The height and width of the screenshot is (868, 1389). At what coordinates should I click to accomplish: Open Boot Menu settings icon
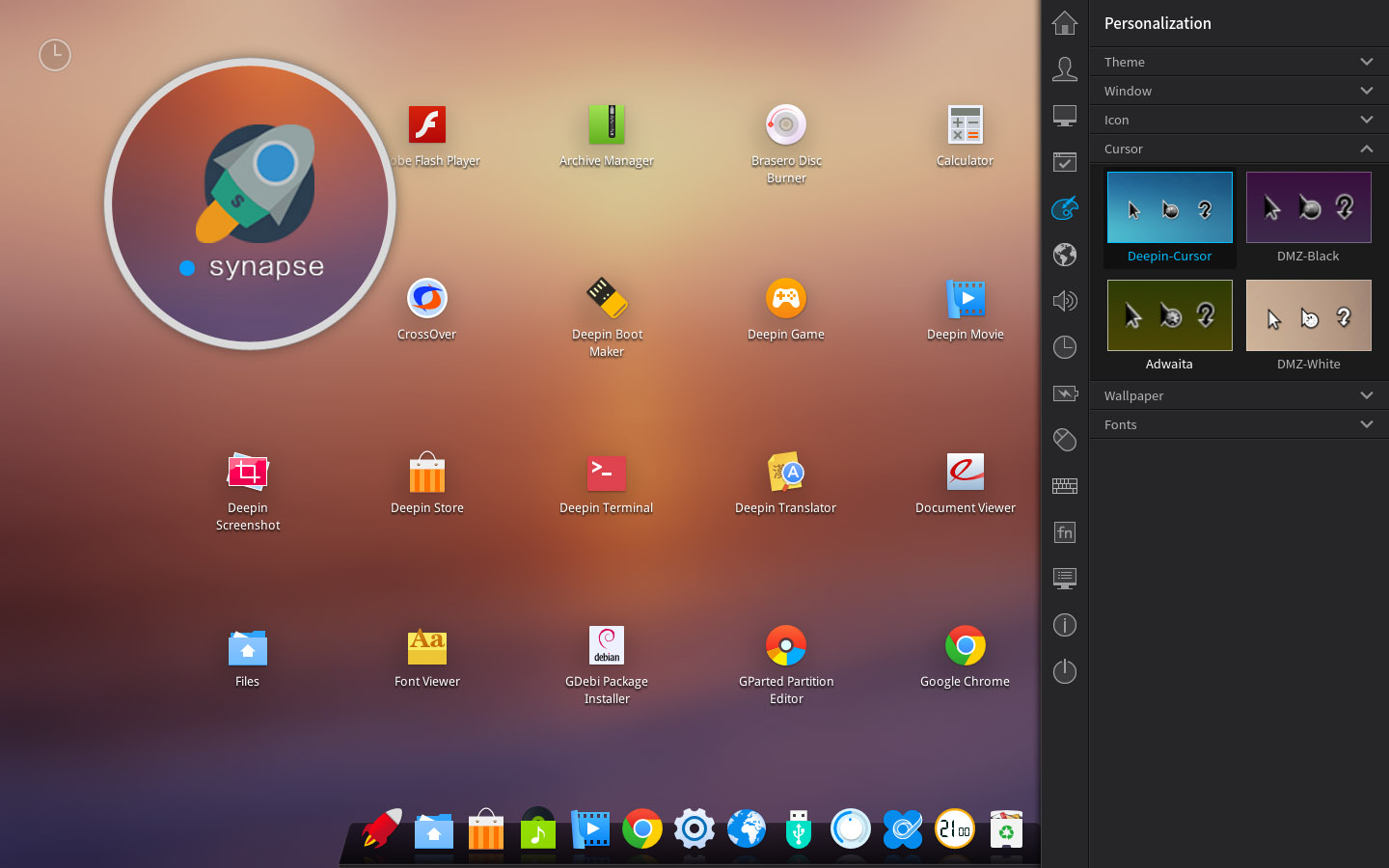tap(1065, 579)
